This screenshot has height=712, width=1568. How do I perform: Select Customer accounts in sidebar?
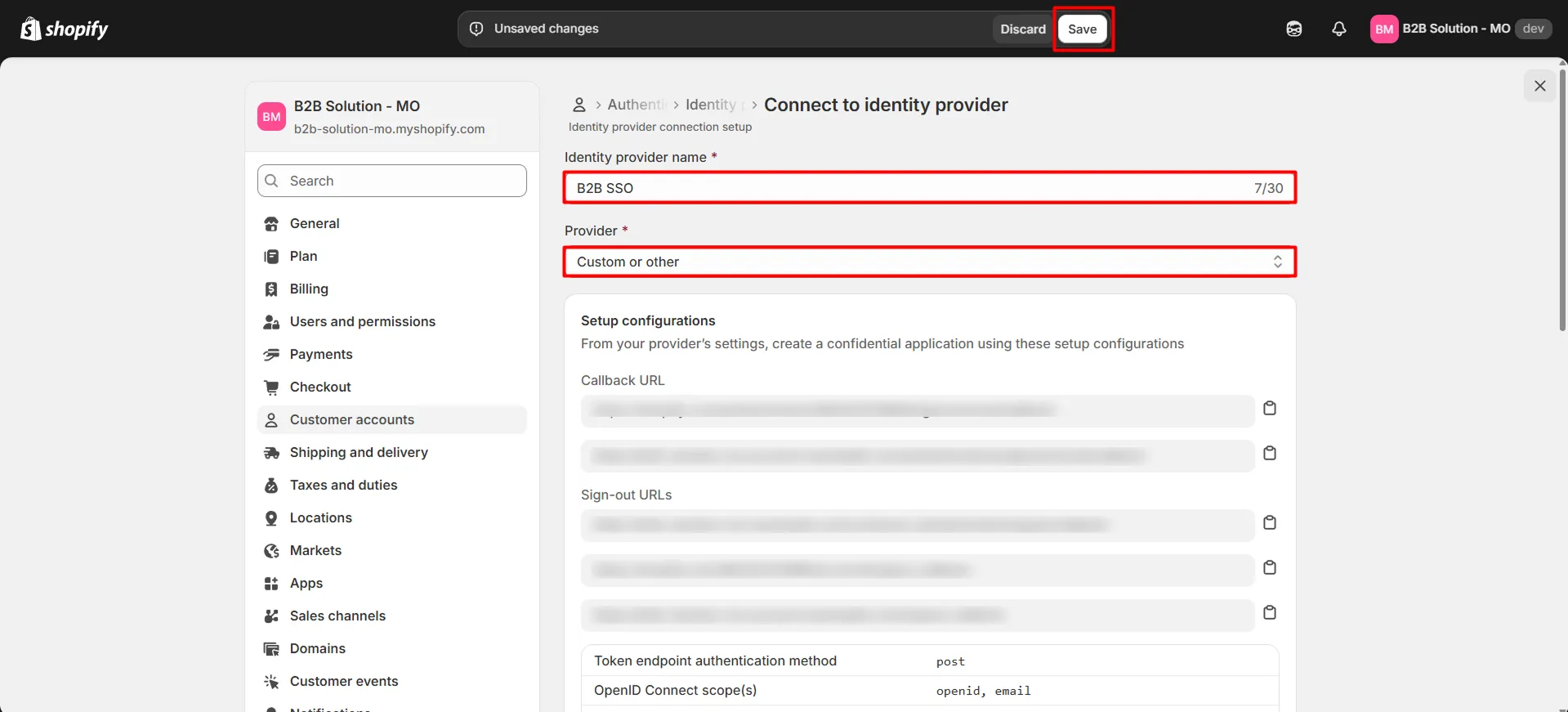392,419
